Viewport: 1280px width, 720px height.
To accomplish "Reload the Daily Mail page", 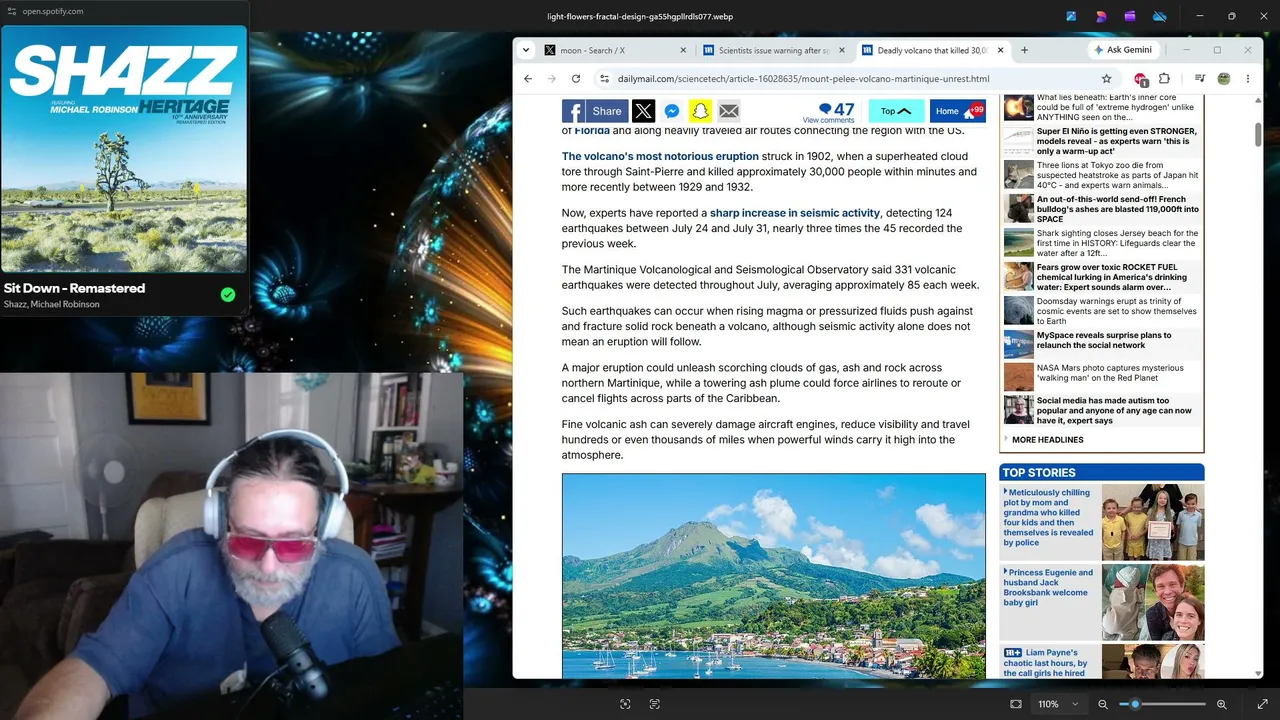I will 576,79.
